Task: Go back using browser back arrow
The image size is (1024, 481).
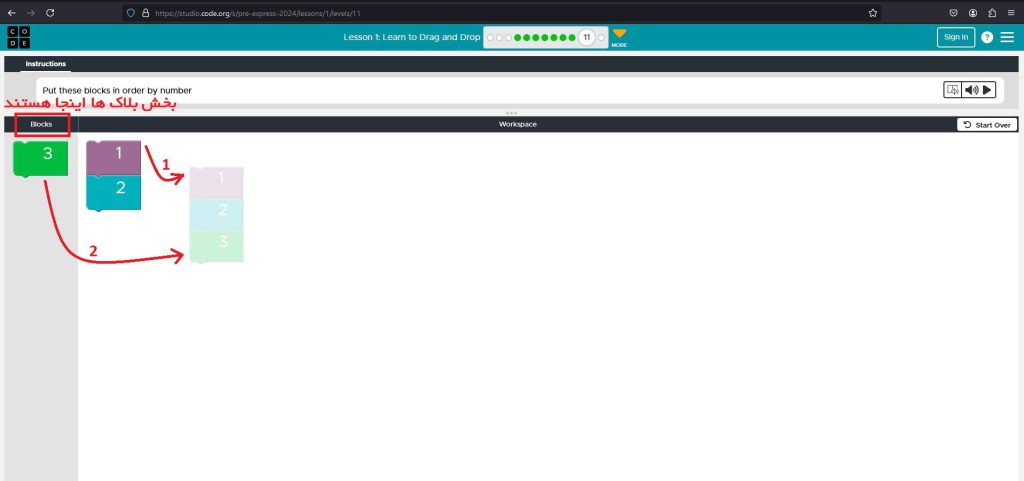Action: [x=11, y=12]
